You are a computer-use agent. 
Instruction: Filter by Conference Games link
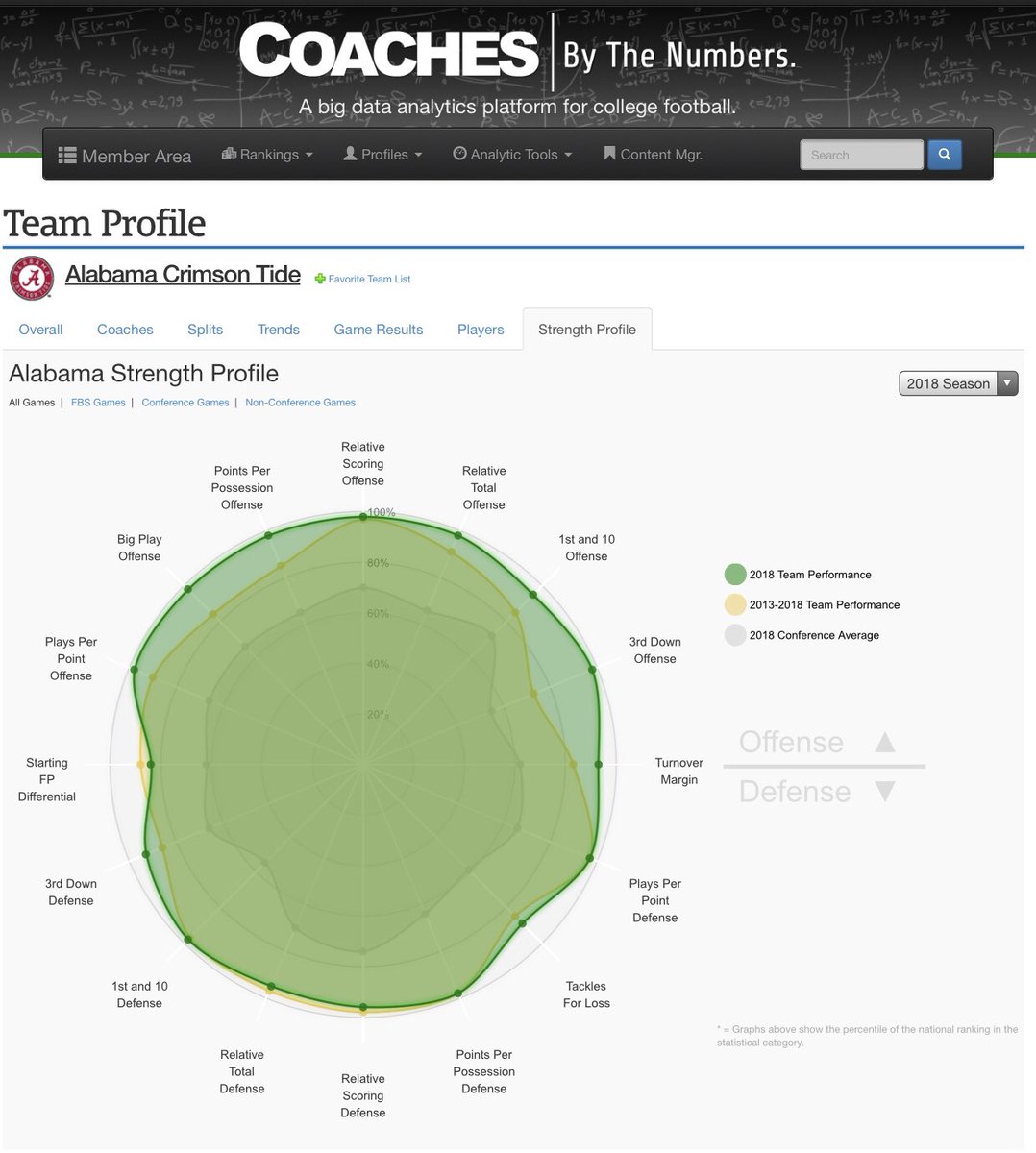pos(185,403)
